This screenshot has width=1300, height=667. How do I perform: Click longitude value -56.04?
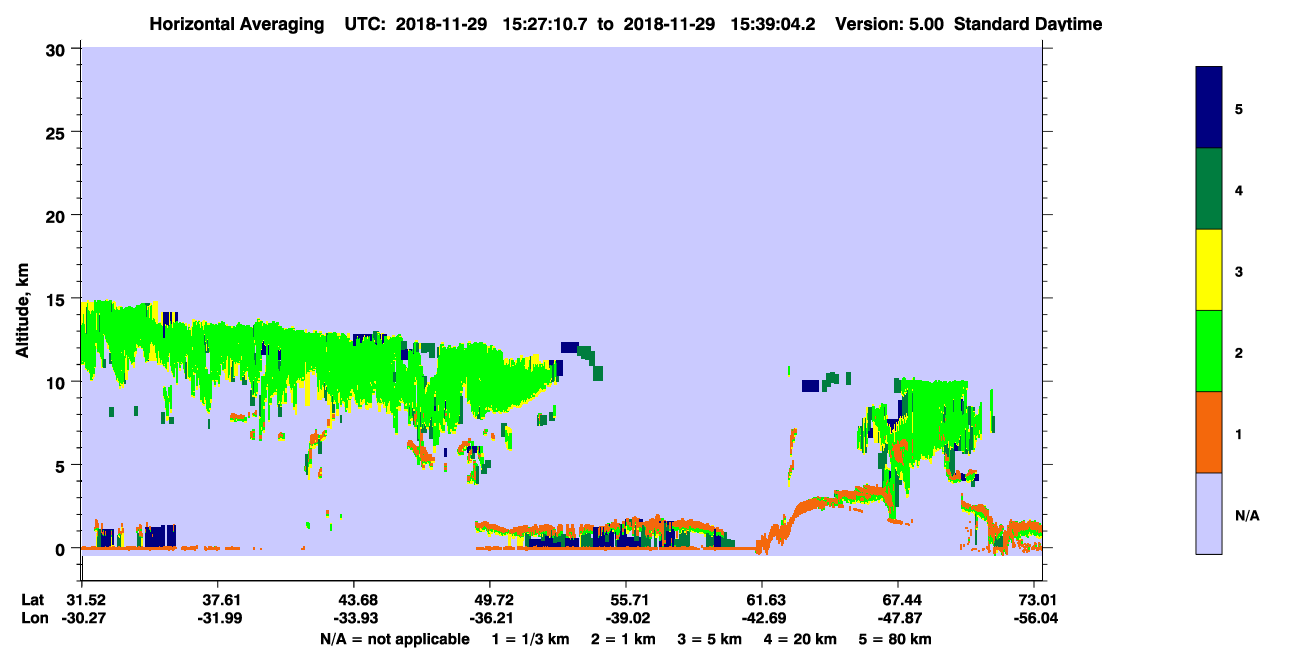point(1037,618)
